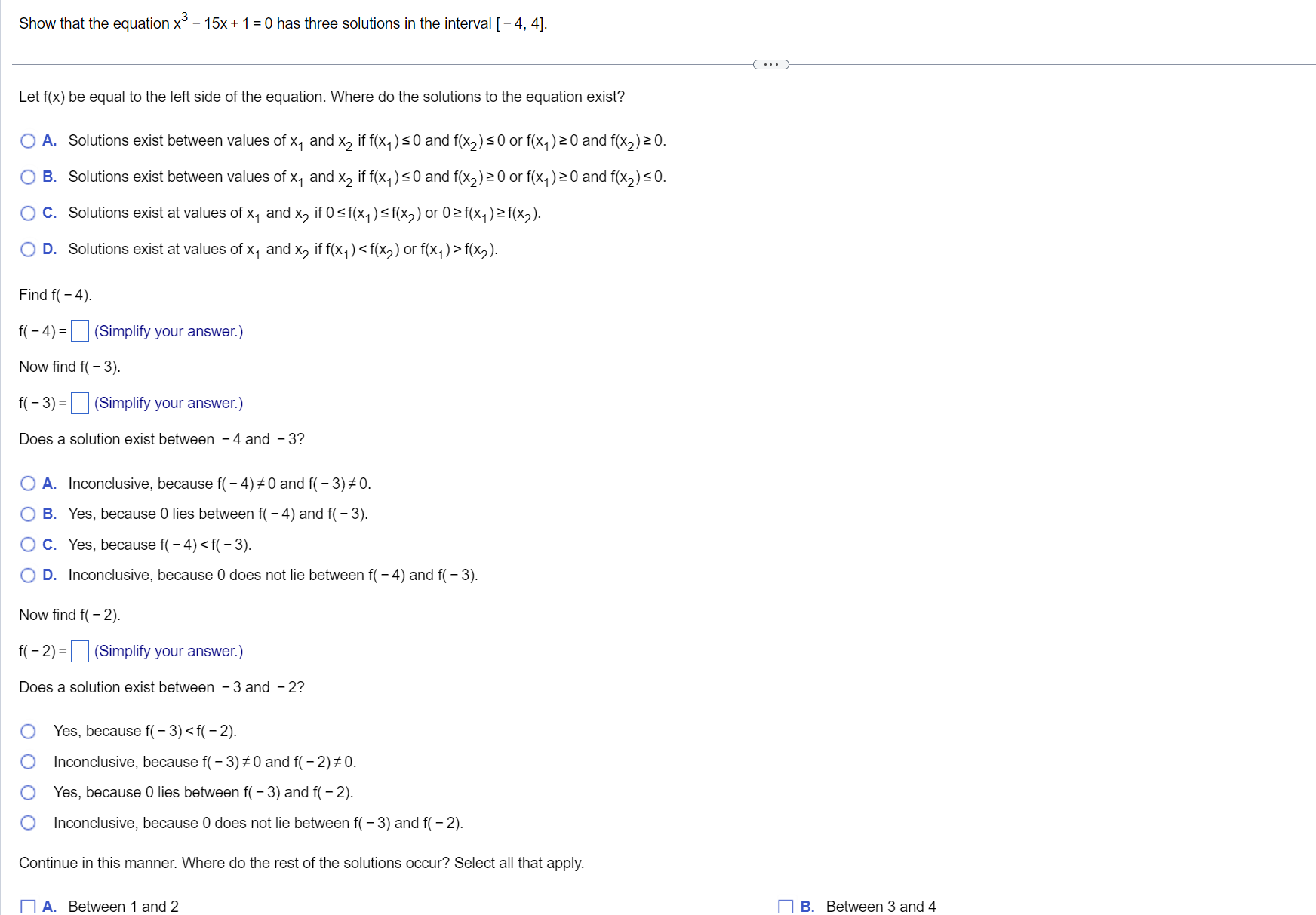Select radio option D with f(x1)<f(x2)
1316x915 pixels.
click(x=28, y=249)
